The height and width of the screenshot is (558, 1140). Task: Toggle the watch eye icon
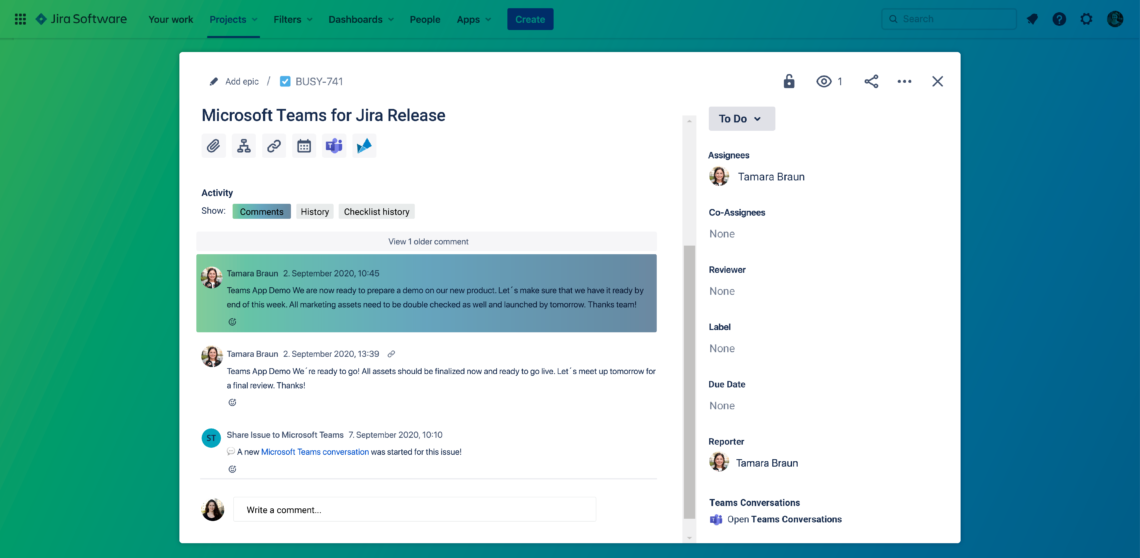pos(824,81)
